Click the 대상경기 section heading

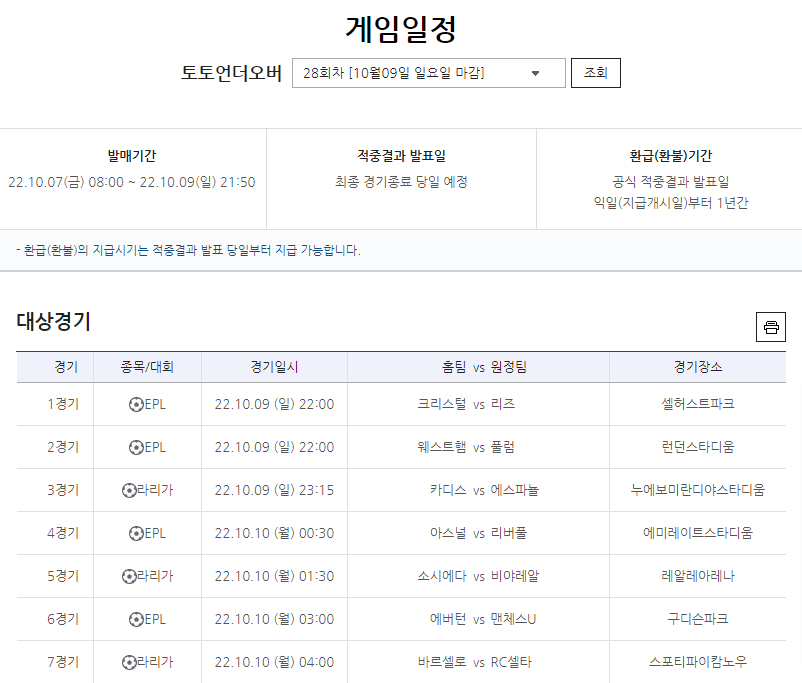[53, 322]
